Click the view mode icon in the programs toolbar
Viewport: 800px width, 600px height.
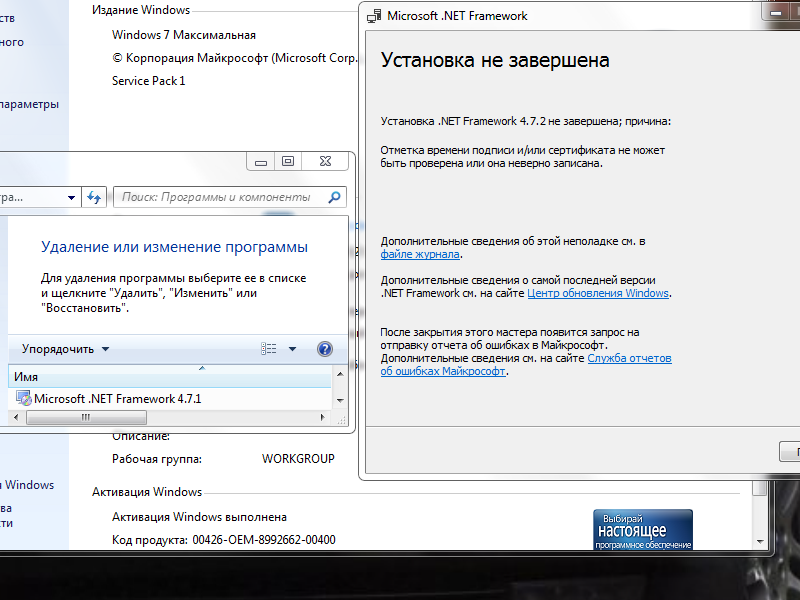coord(269,349)
